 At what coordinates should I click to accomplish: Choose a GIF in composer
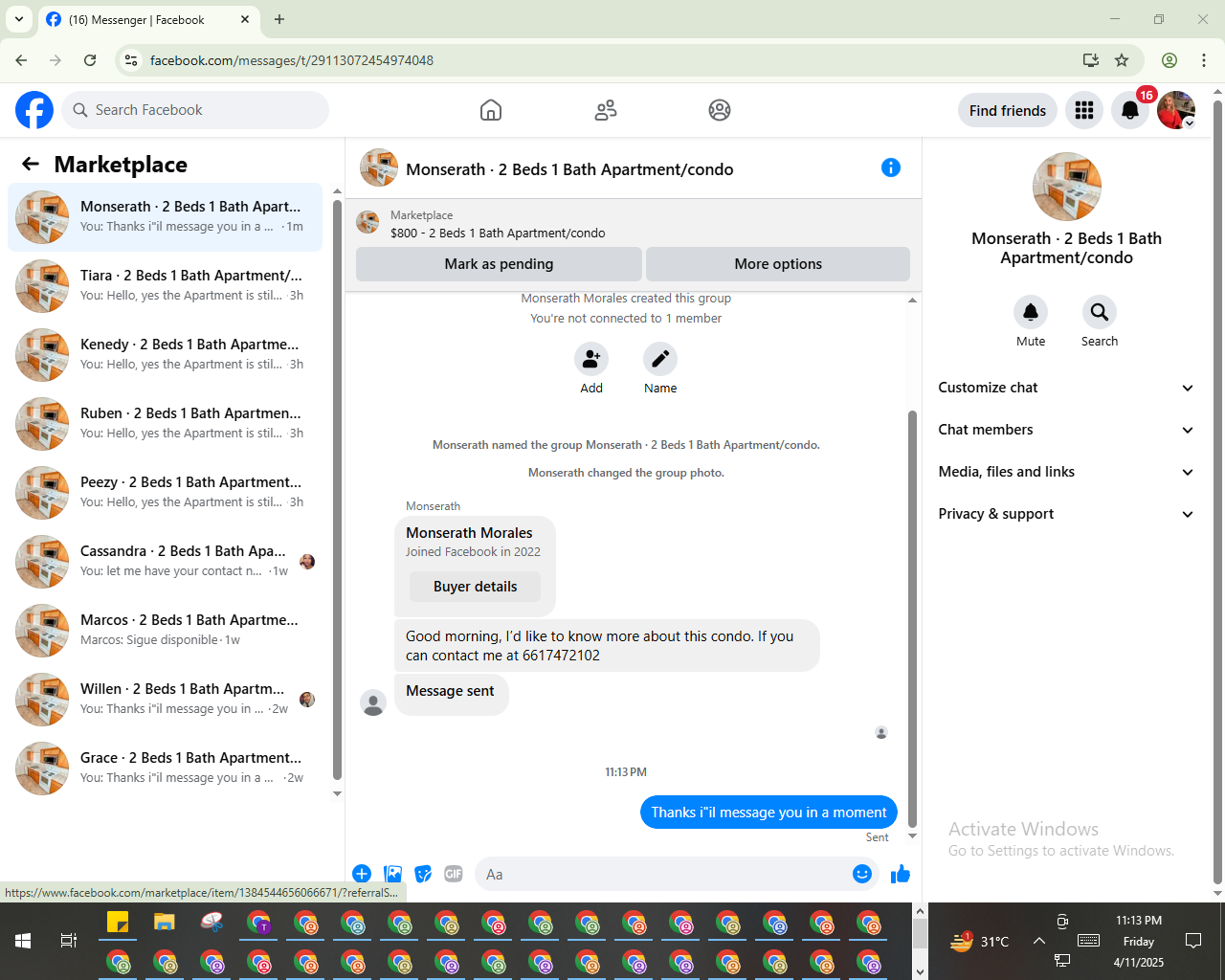click(x=454, y=874)
